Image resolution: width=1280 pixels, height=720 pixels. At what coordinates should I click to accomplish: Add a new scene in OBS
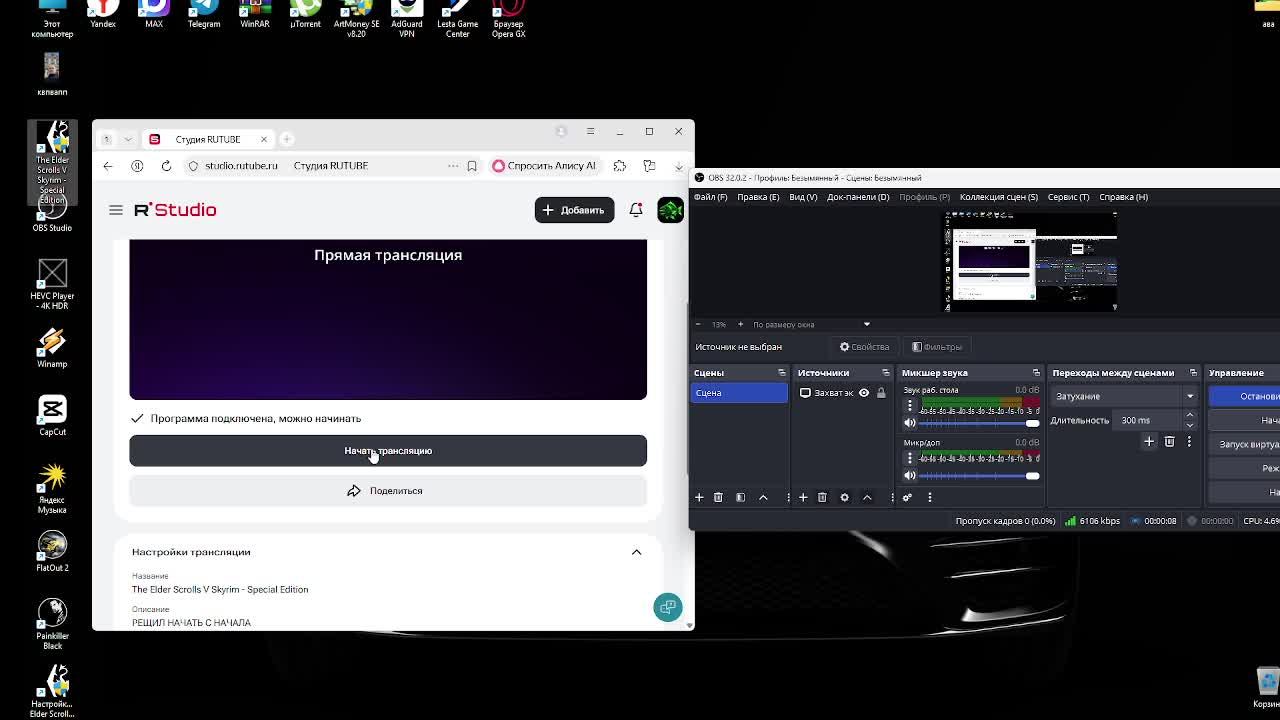tap(699, 497)
